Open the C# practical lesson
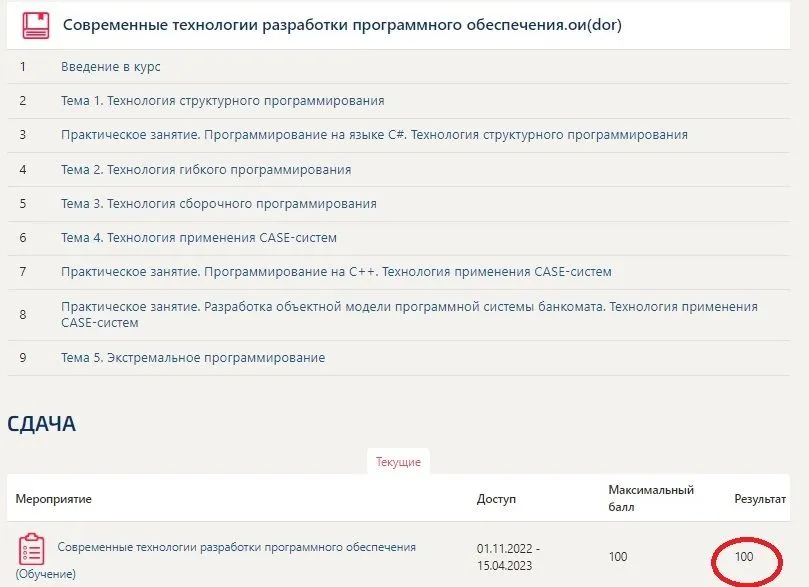The height and width of the screenshot is (587, 809). click(x=374, y=135)
